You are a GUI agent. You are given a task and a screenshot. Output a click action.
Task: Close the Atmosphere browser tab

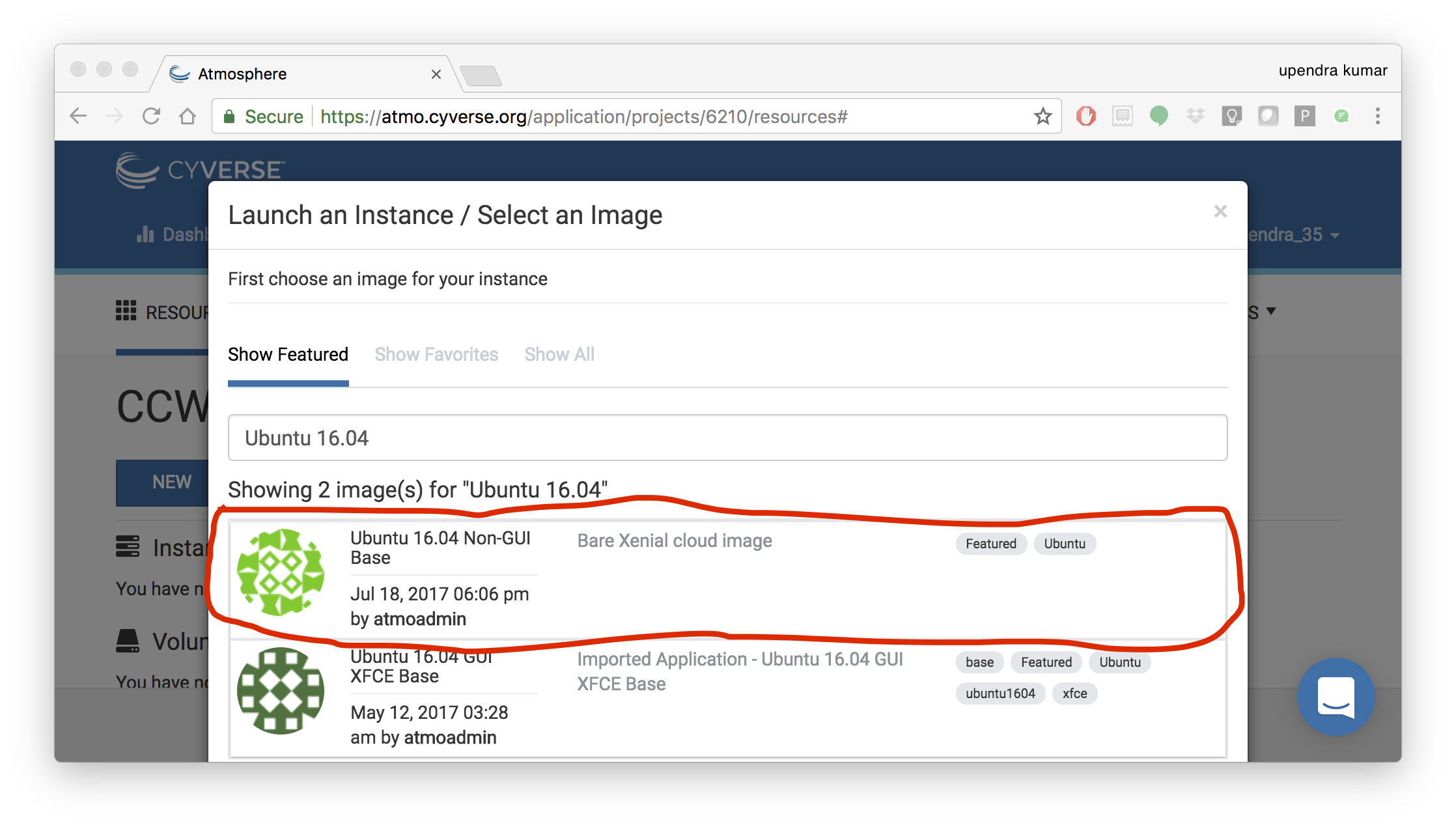pos(436,74)
